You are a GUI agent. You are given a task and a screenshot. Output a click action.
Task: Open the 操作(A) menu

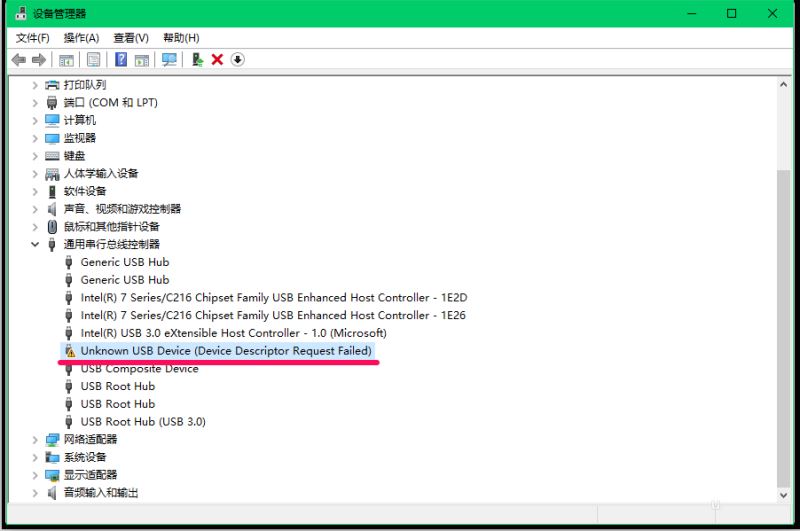pyautogui.click(x=81, y=38)
